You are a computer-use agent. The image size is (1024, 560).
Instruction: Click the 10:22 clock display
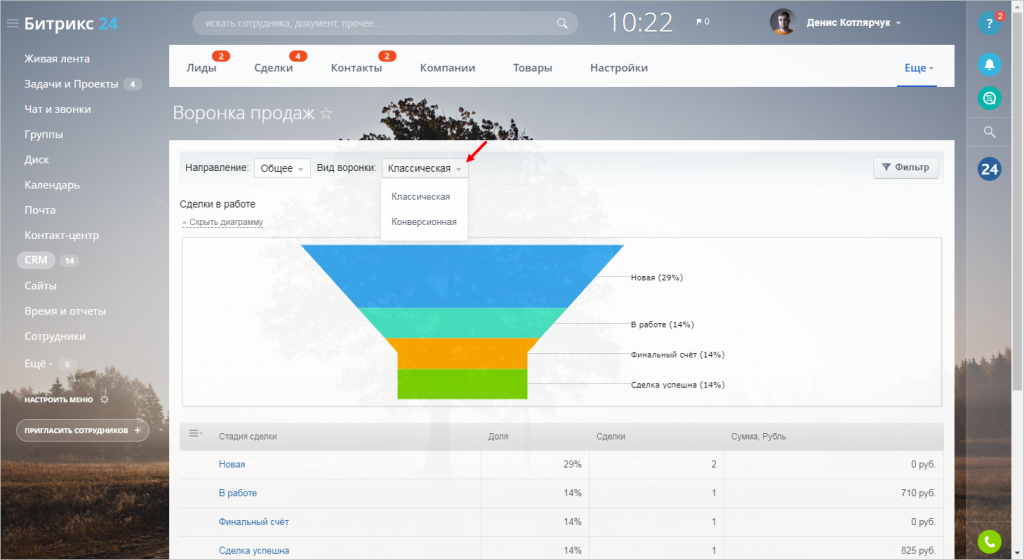[x=639, y=23]
